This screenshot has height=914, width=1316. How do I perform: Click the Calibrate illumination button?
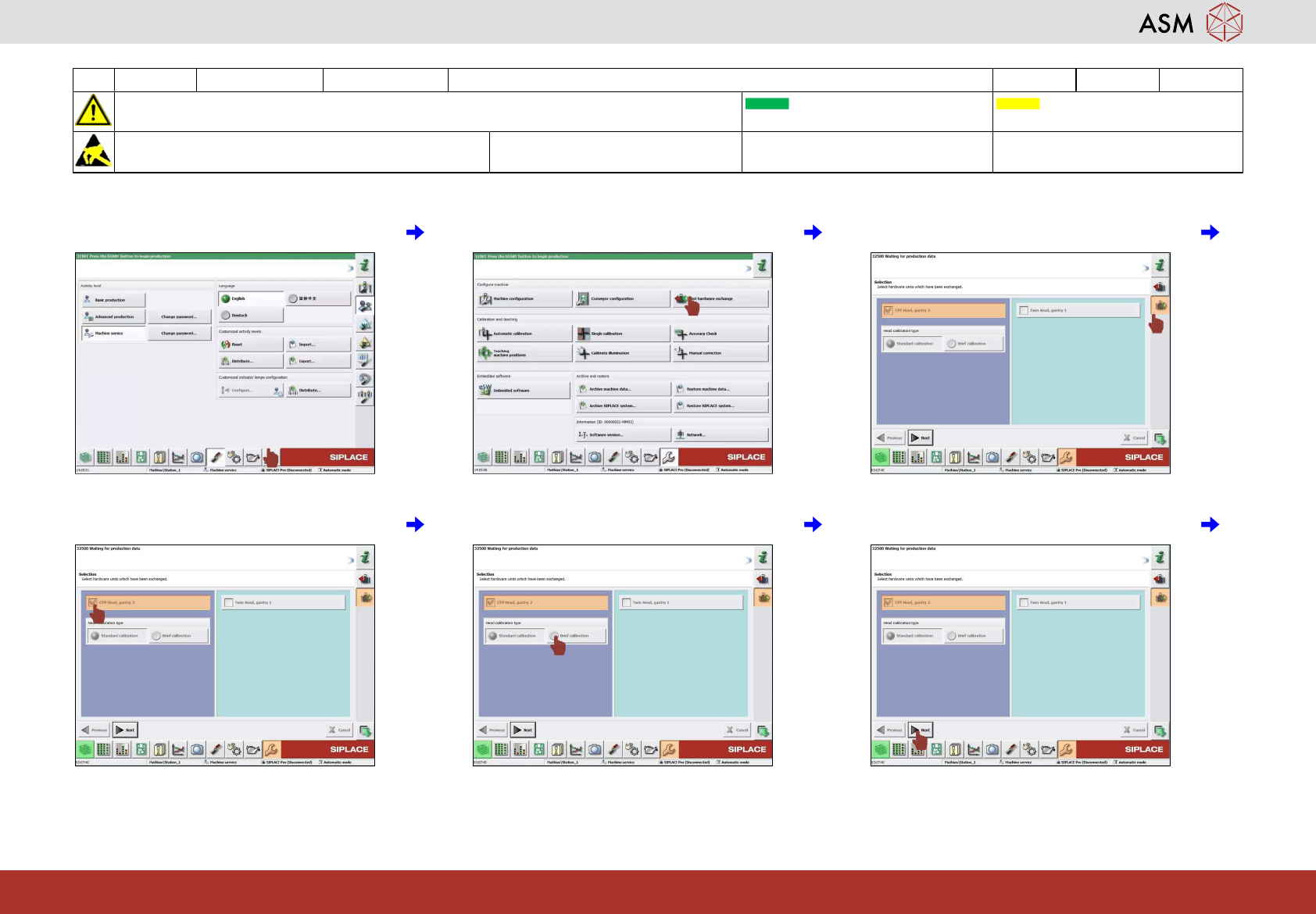click(x=623, y=353)
